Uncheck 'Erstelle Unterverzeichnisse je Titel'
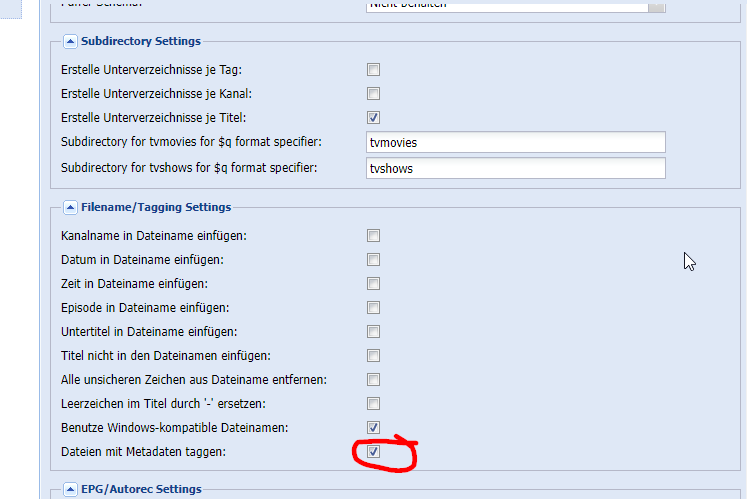This screenshot has height=499, width=747. point(374,117)
